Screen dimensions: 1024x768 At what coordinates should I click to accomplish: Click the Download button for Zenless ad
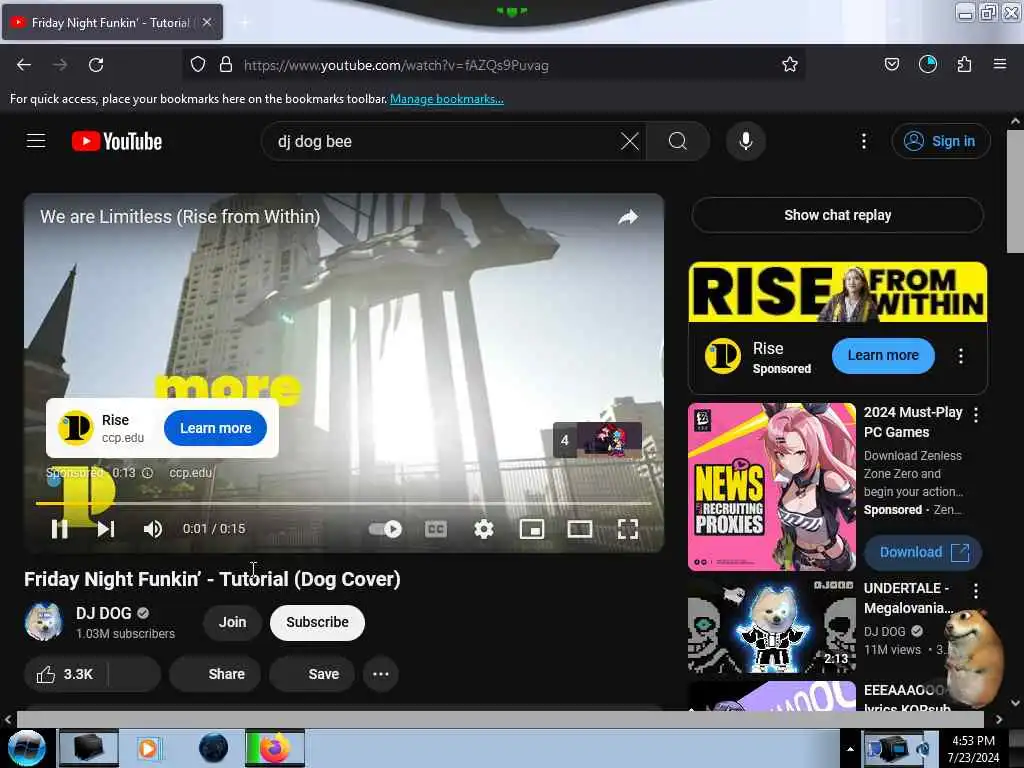tap(923, 552)
